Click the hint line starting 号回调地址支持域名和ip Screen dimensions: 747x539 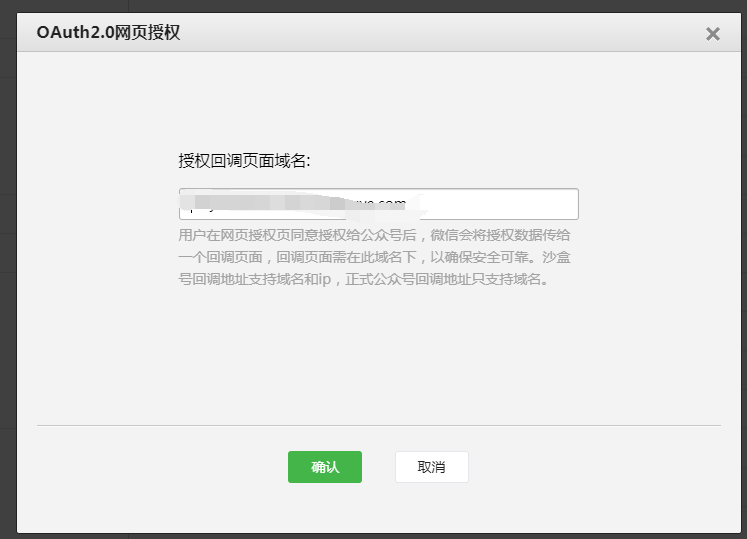(364, 279)
